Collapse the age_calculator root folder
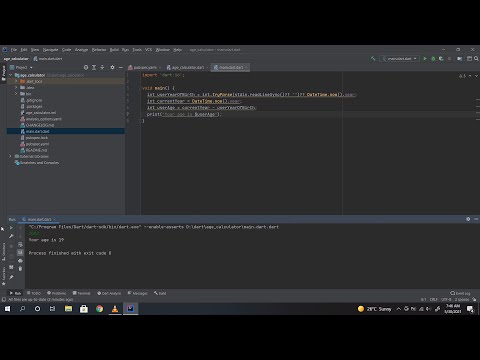Image resolution: width=480 pixels, height=360 pixels. click(10, 75)
